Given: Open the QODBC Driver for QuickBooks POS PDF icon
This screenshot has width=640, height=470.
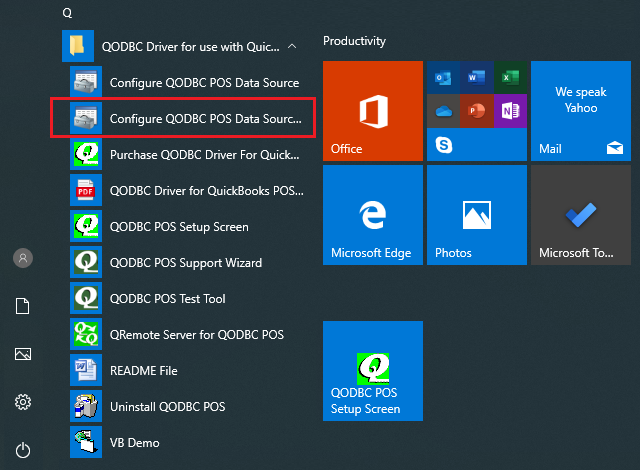Looking at the screenshot, I should (x=86, y=190).
